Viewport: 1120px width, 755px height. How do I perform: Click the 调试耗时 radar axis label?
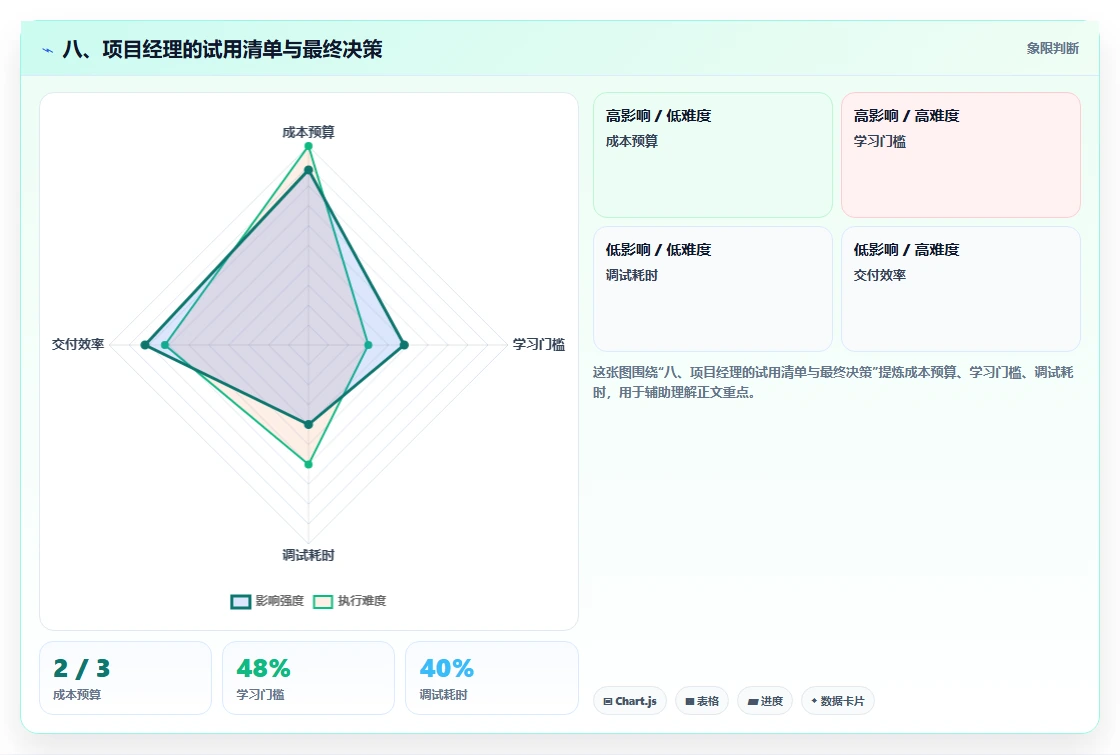point(309,555)
